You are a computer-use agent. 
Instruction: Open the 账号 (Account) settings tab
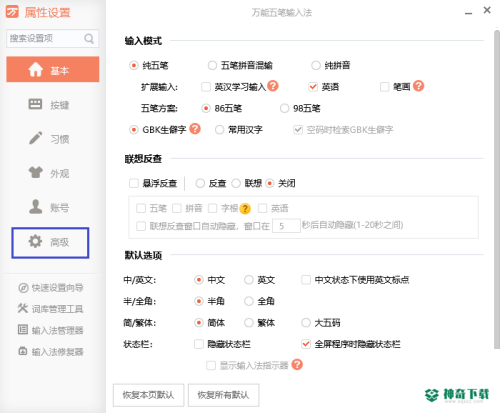49,207
